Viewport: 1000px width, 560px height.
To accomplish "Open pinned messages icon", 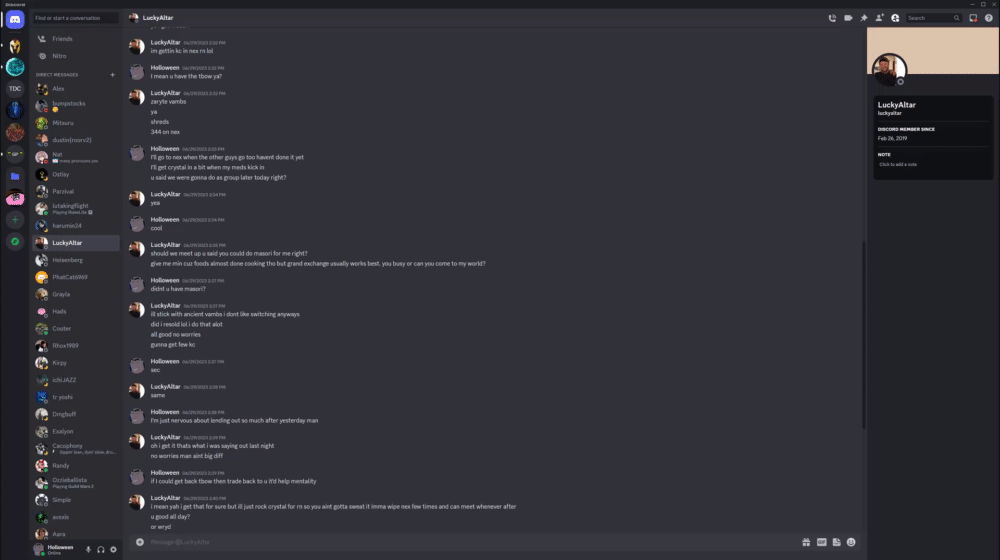I will pyautogui.click(x=864, y=18).
